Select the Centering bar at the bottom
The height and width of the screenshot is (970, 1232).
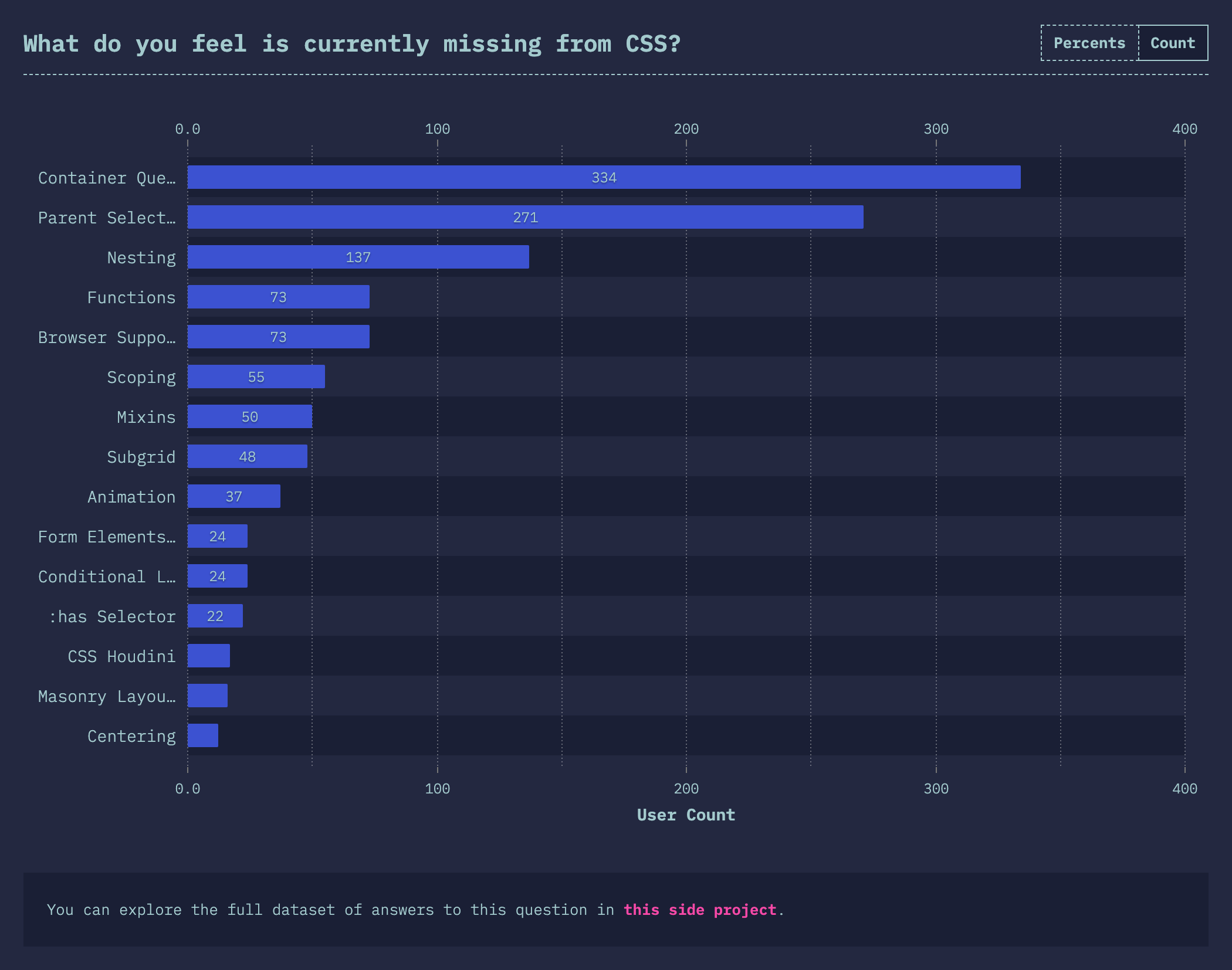click(202, 736)
